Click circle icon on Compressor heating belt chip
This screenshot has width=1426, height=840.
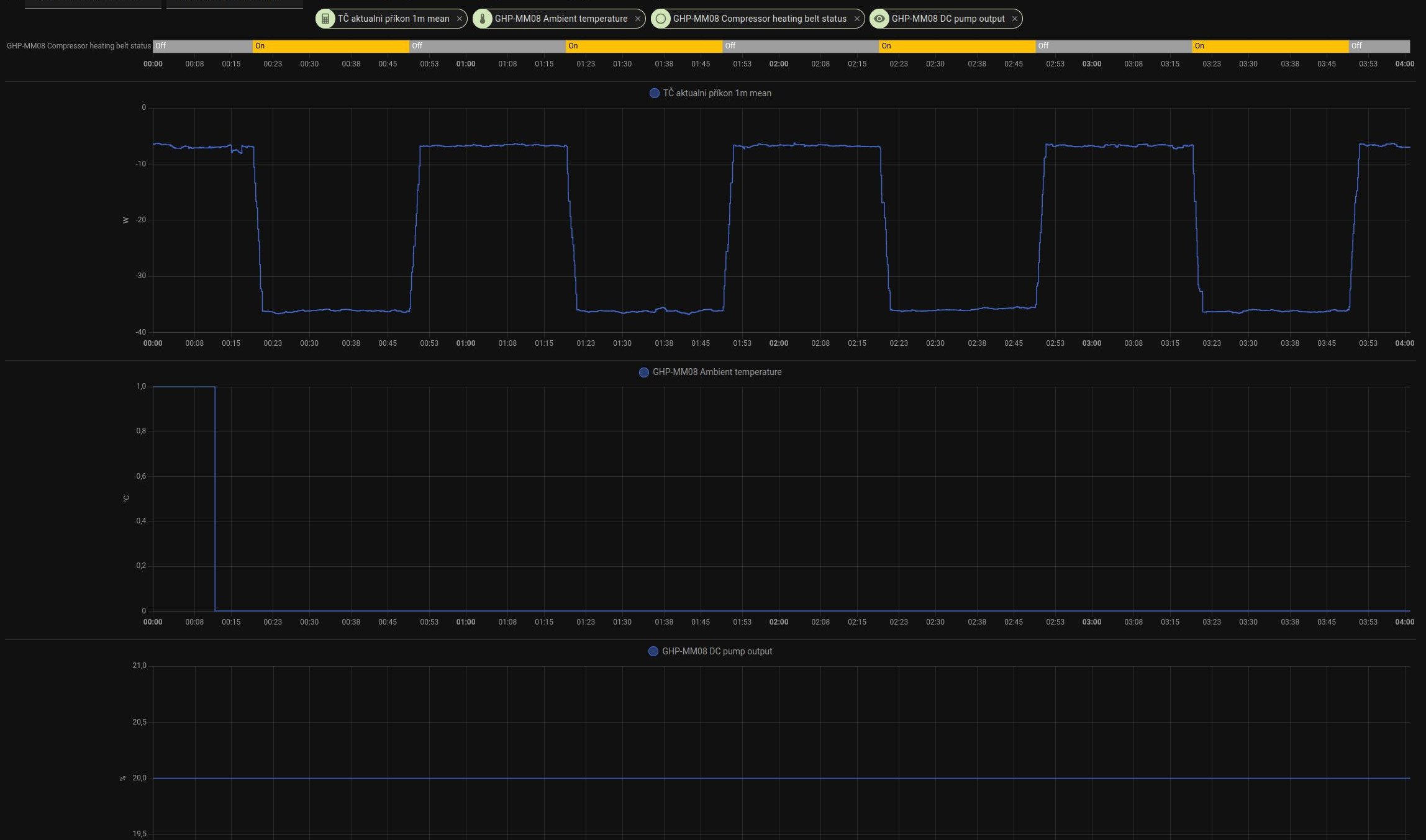point(661,19)
